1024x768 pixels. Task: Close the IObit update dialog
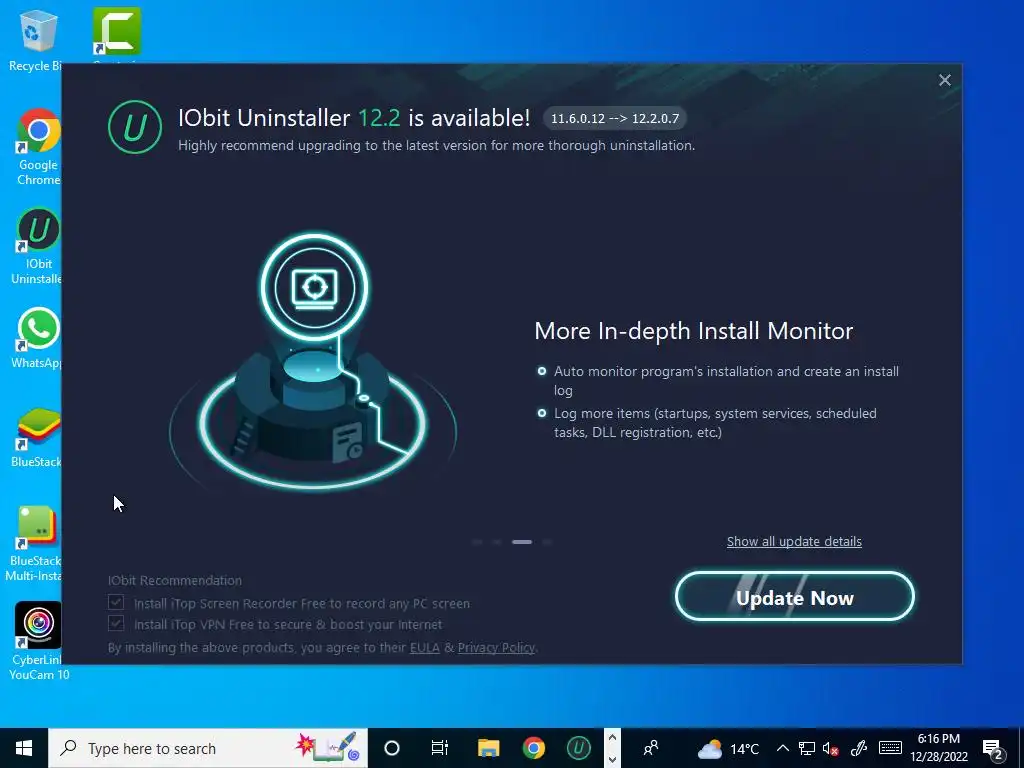pyautogui.click(x=944, y=80)
